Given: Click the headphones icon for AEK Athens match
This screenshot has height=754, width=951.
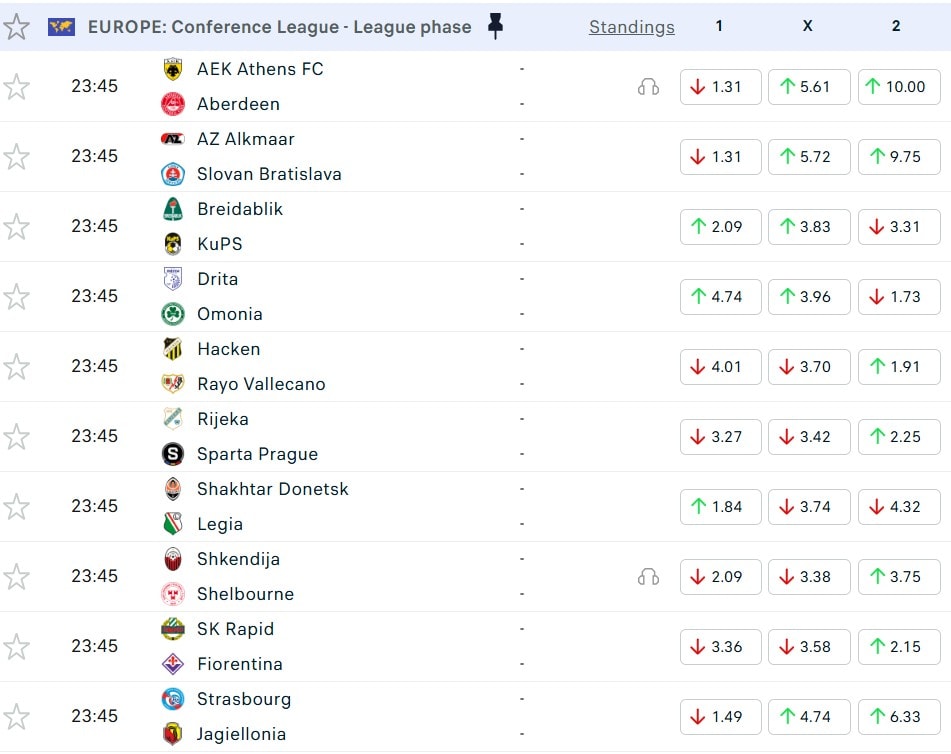Looking at the screenshot, I should pyautogui.click(x=648, y=87).
